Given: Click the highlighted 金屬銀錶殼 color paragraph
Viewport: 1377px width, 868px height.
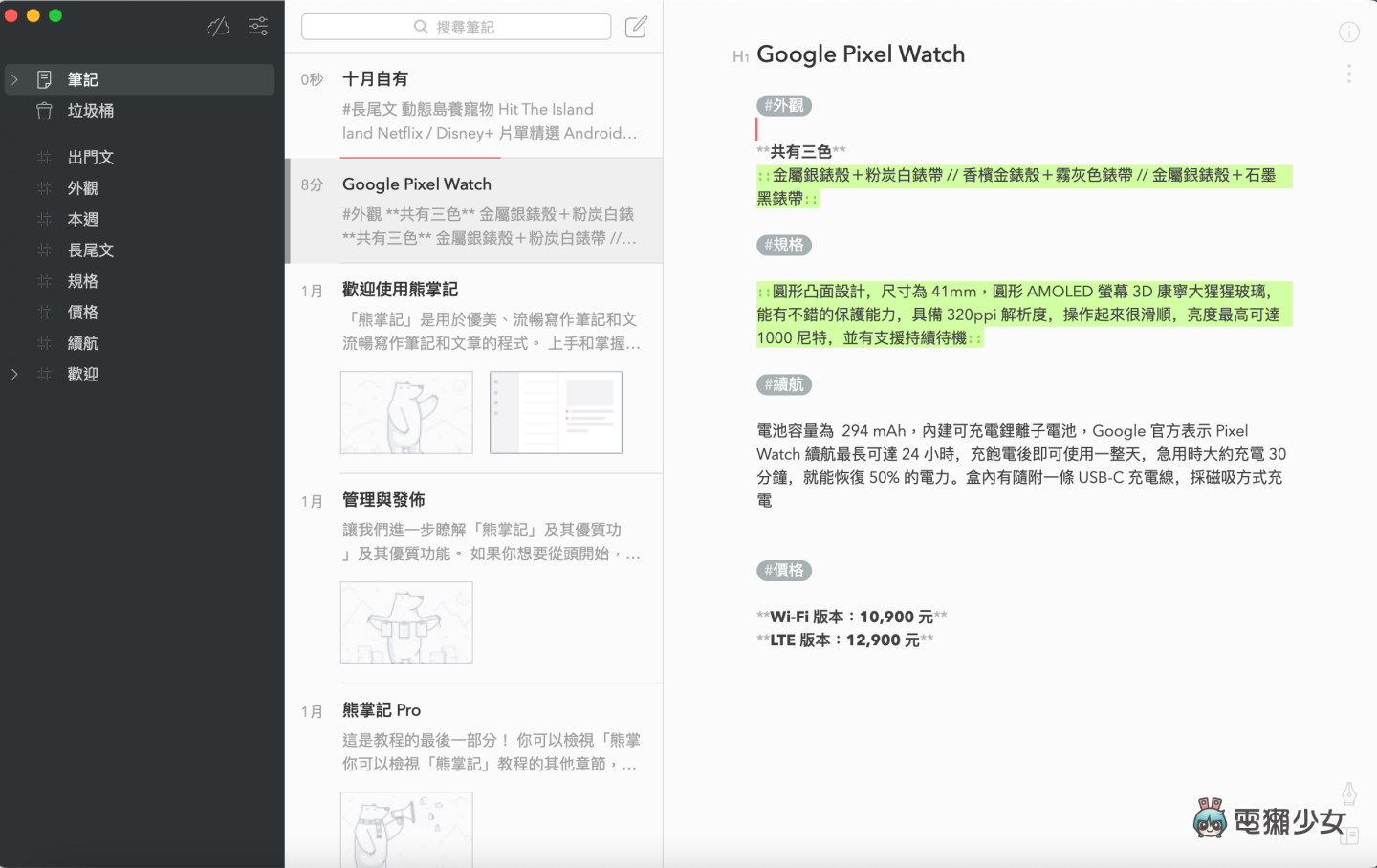Looking at the screenshot, I should coord(1024,186).
